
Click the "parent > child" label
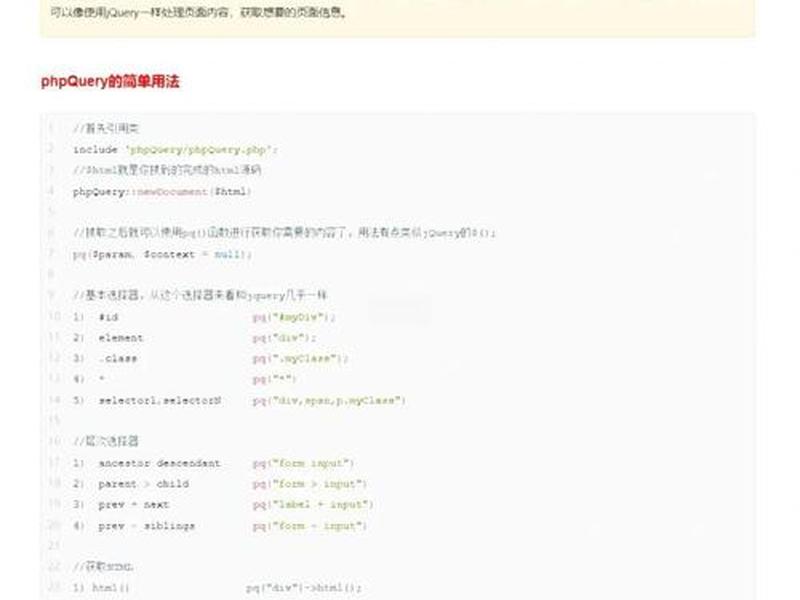(143, 484)
